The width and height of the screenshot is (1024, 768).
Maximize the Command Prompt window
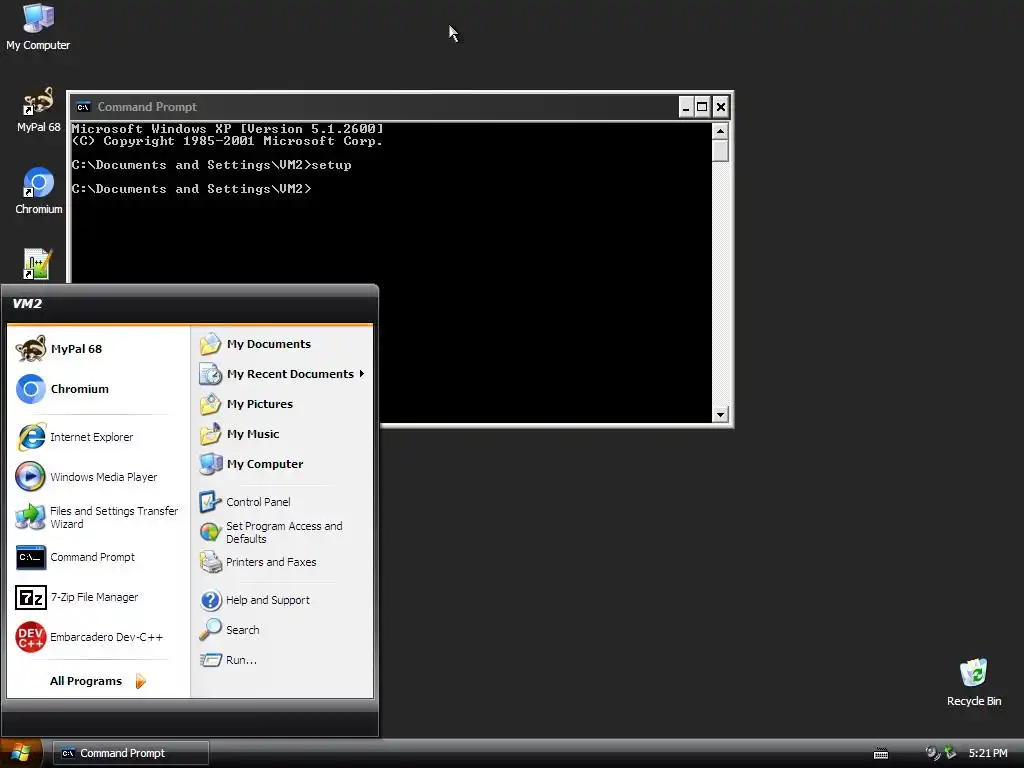[x=702, y=107]
